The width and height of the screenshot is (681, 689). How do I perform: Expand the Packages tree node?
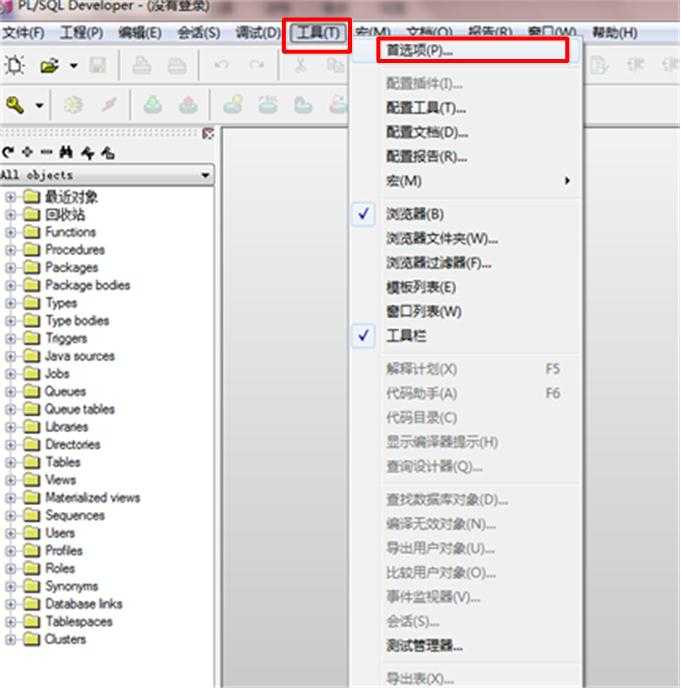(11, 268)
